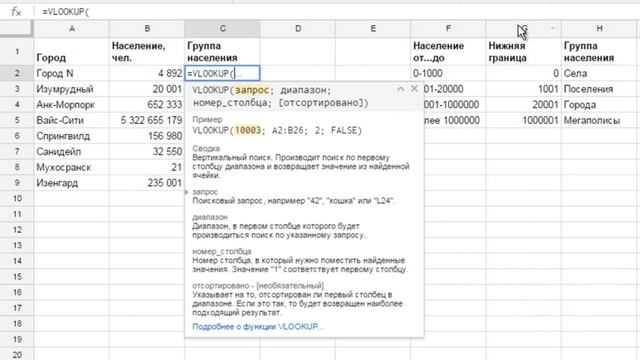Click cell 'Города' in column H
The width and height of the screenshot is (640, 360).
[599, 105]
